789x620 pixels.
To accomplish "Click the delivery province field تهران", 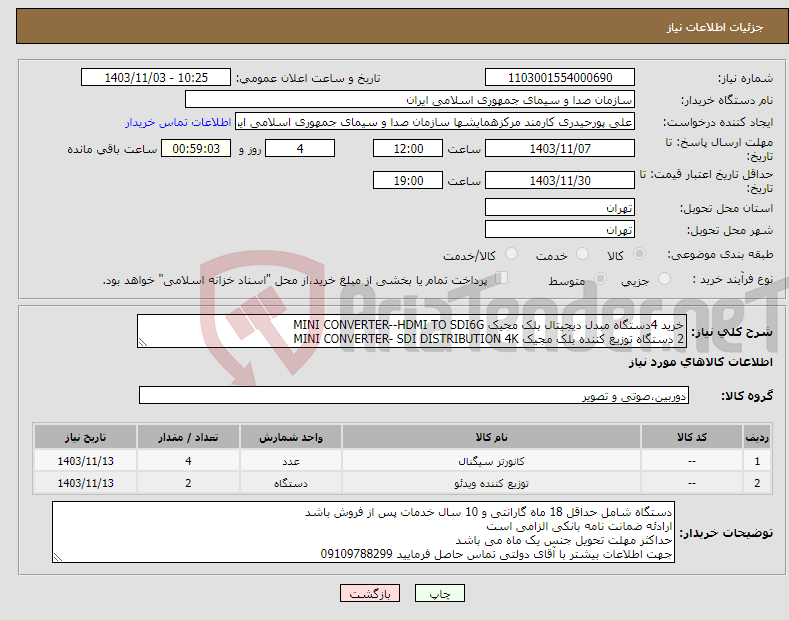I will click(560, 207).
